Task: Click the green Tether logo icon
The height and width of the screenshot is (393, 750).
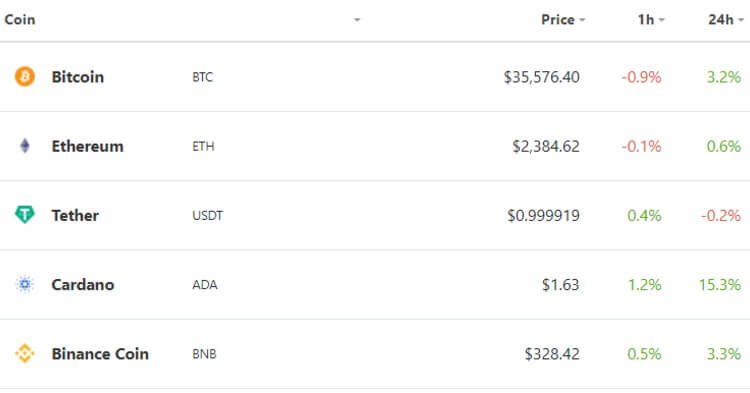Action: (x=24, y=215)
